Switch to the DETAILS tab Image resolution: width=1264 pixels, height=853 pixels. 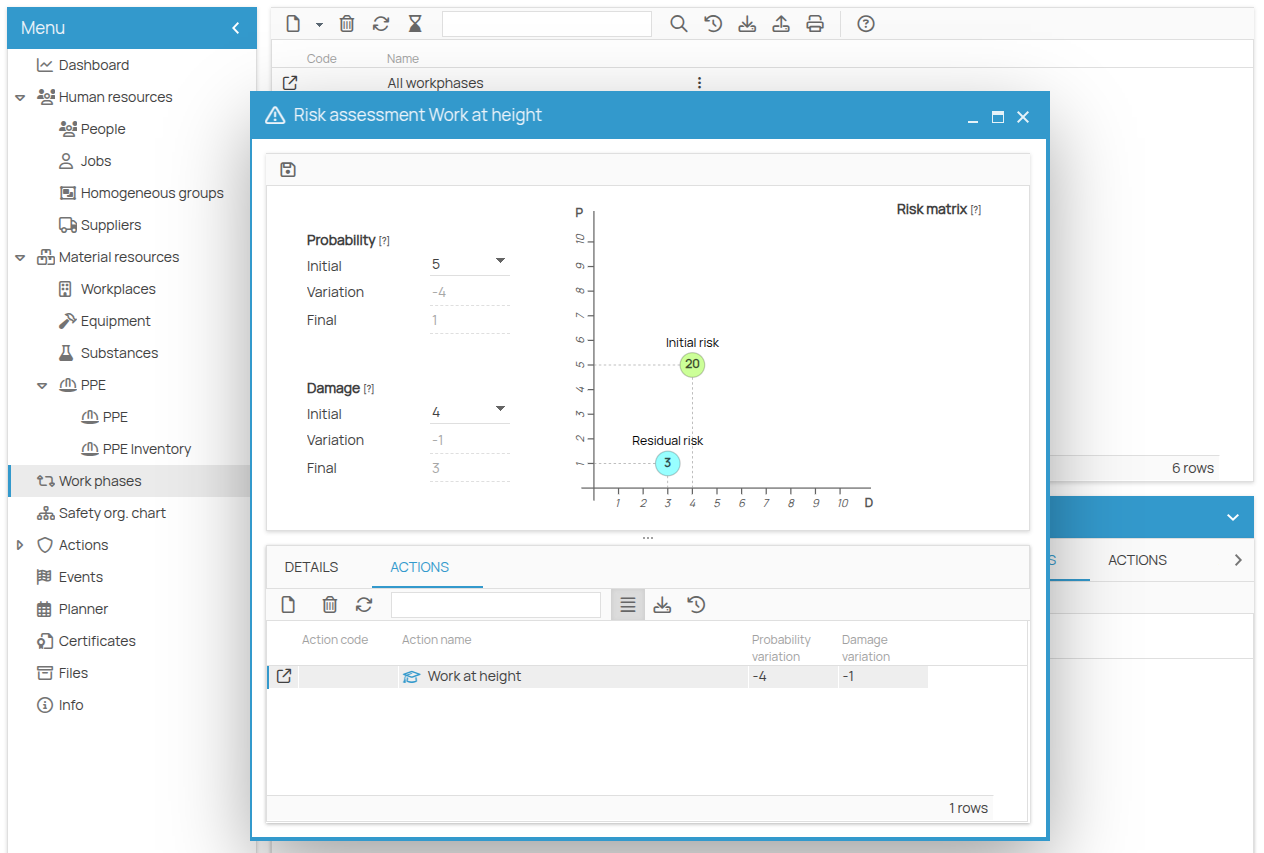point(311,566)
